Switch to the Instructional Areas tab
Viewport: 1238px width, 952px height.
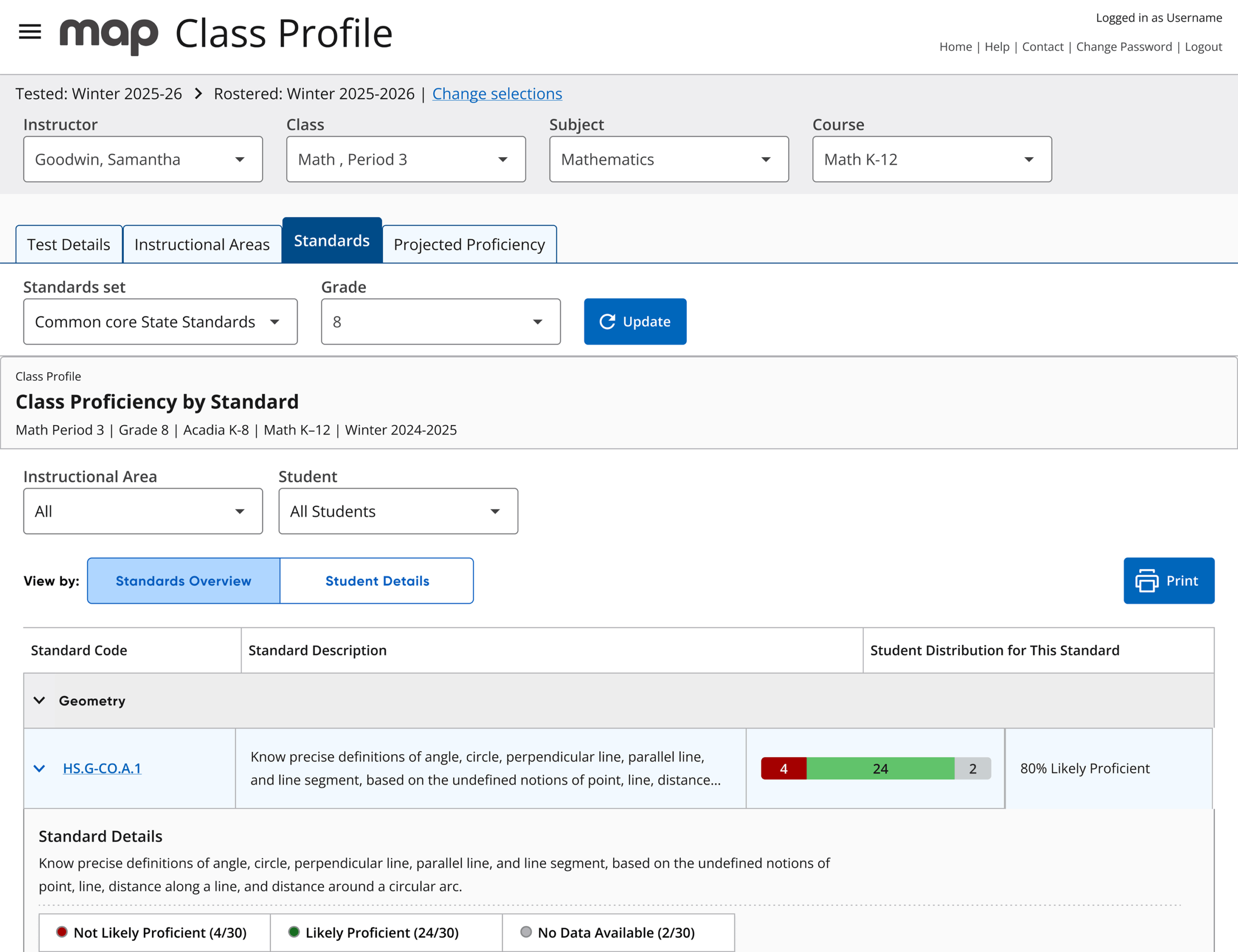point(202,245)
